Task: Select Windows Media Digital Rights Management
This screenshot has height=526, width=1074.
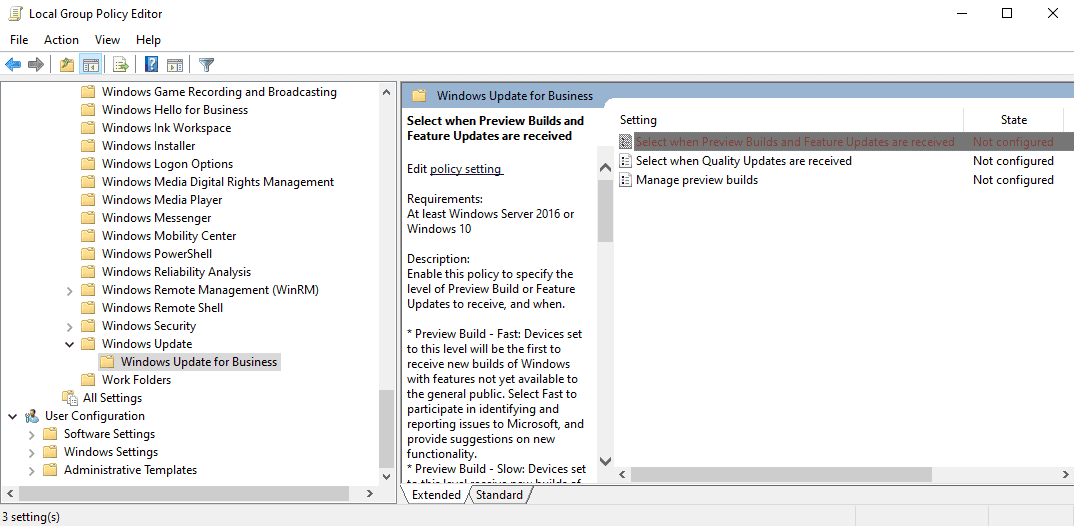Action: [x=218, y=182]
